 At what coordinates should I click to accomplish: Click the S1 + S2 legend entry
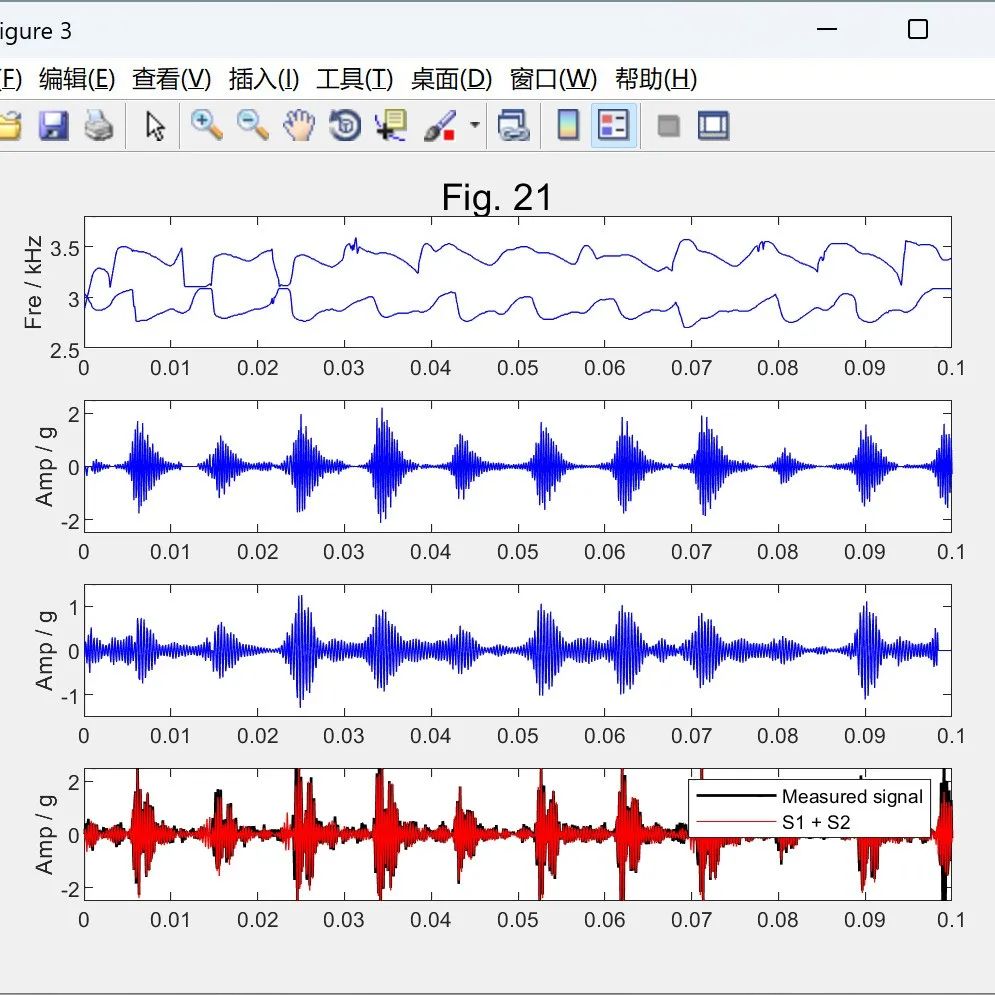click(816, 822)
